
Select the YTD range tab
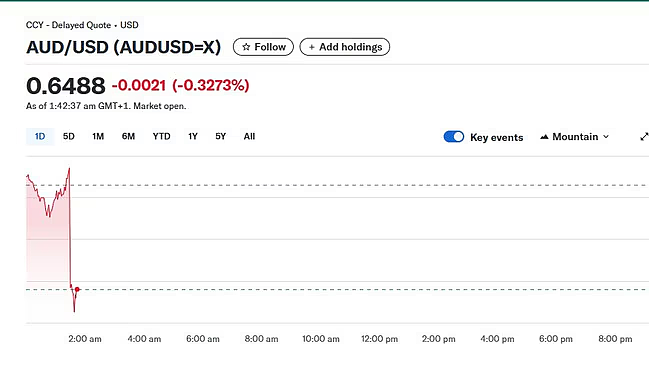click(161, 137)
